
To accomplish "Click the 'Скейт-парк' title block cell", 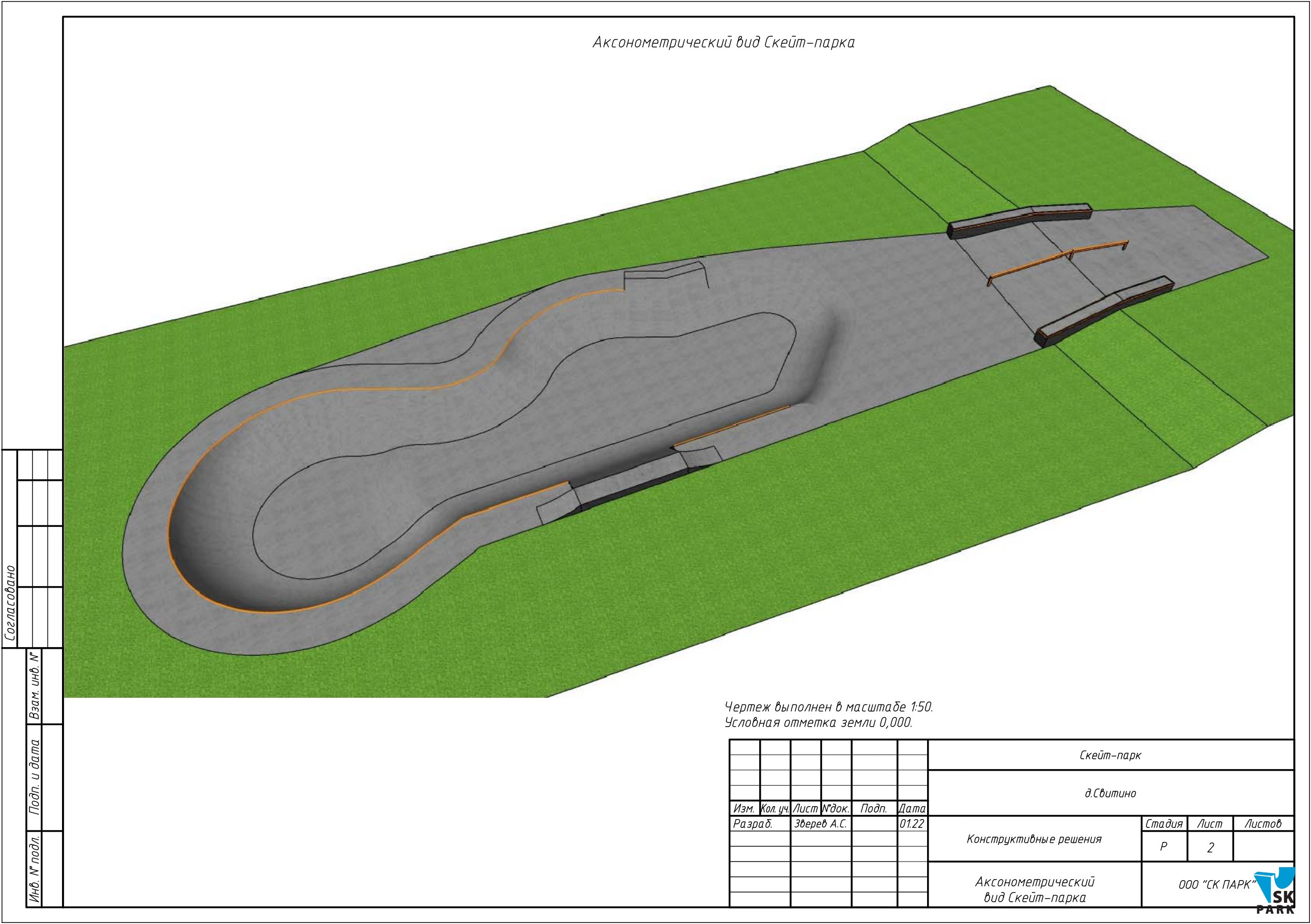I will [1110, 755].
